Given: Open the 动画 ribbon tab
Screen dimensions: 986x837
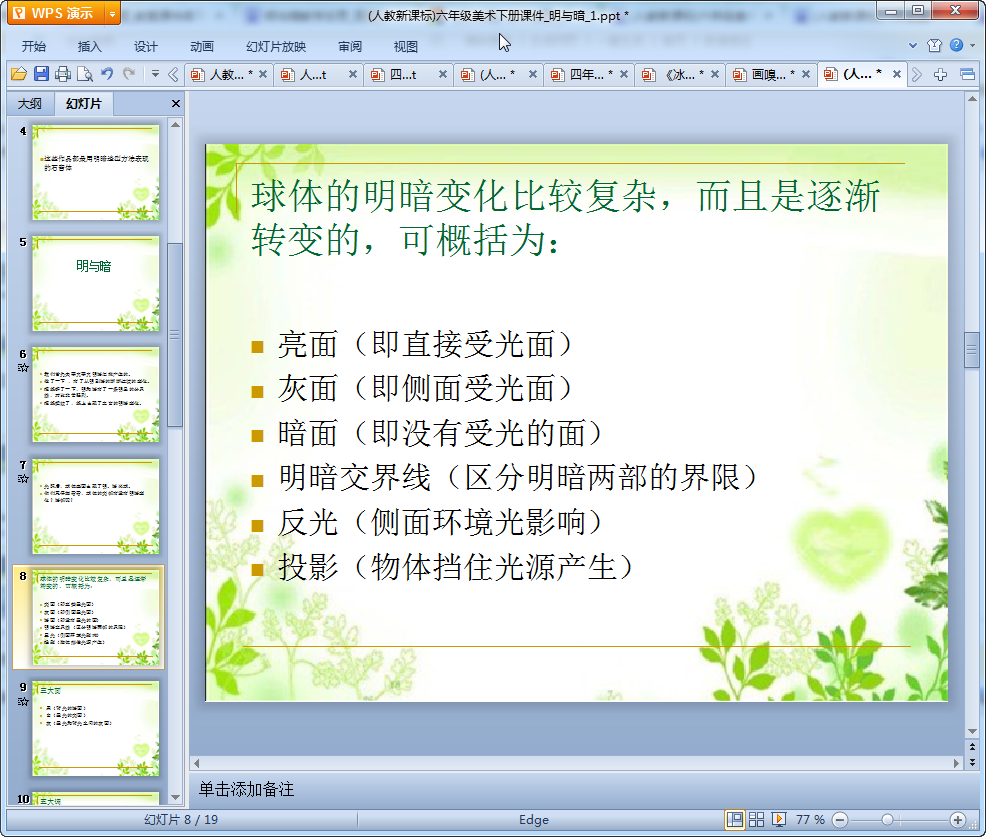Looking at the screenshot, I should coord(202,46).
